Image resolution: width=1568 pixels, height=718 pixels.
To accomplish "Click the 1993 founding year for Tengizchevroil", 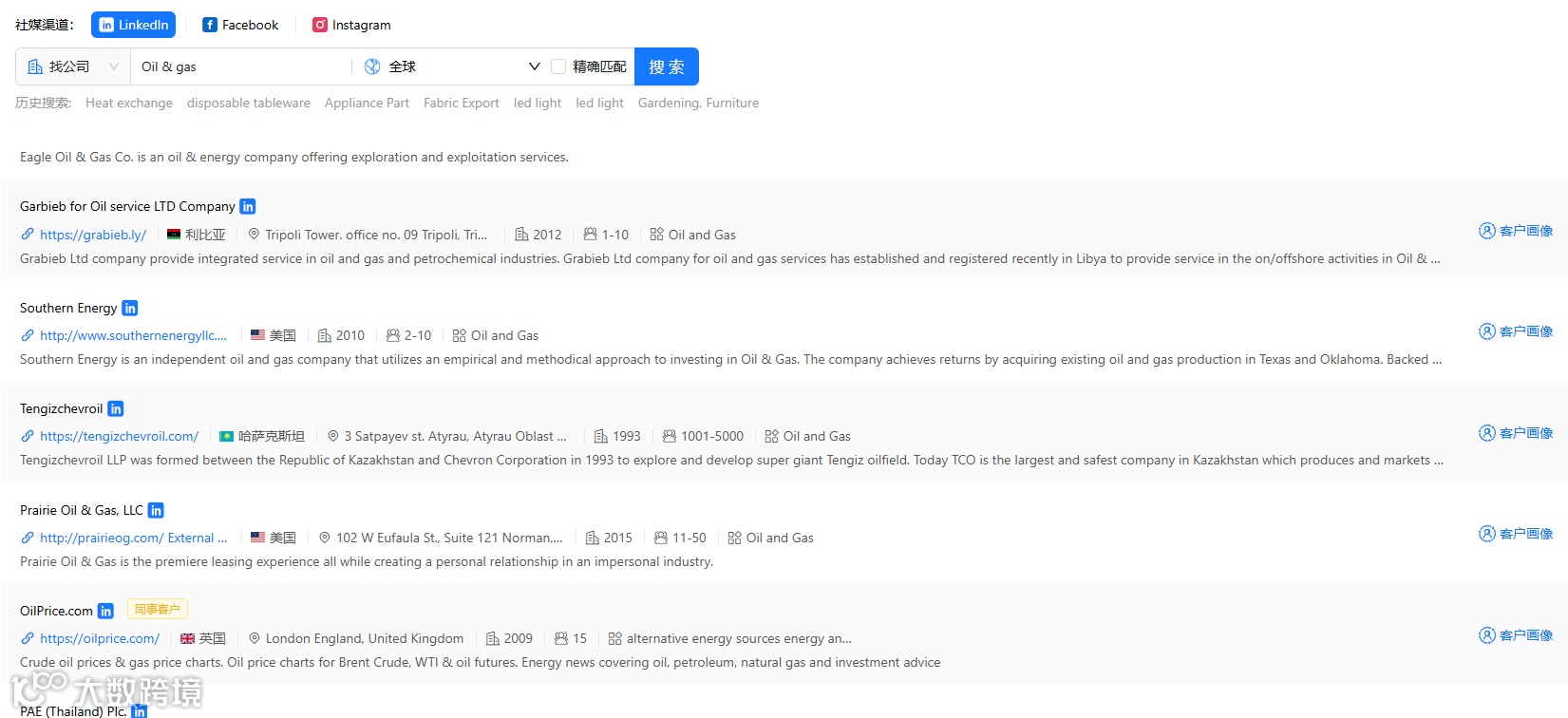I will pos(627,436).
